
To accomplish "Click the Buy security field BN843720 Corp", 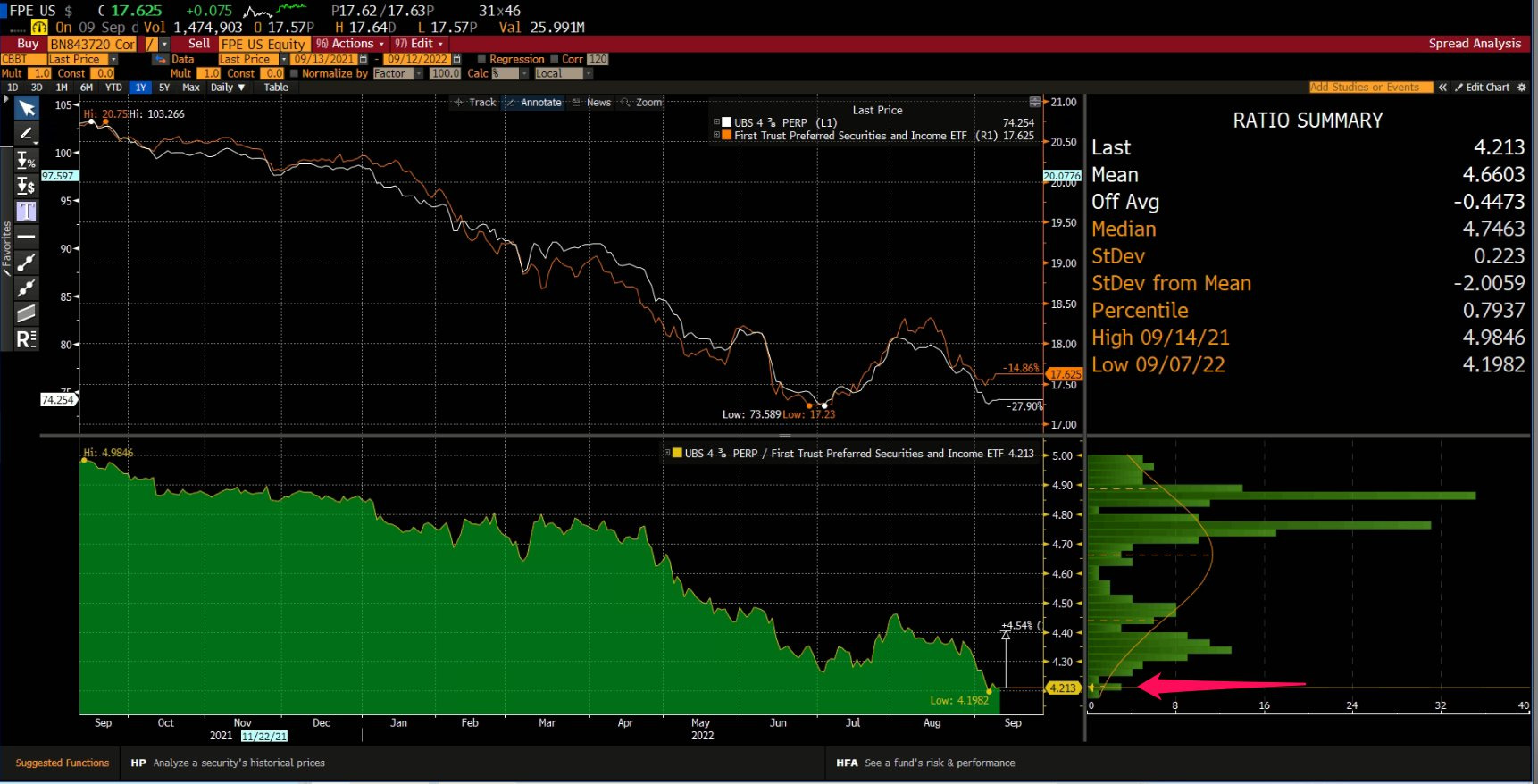I will point(93,44).
